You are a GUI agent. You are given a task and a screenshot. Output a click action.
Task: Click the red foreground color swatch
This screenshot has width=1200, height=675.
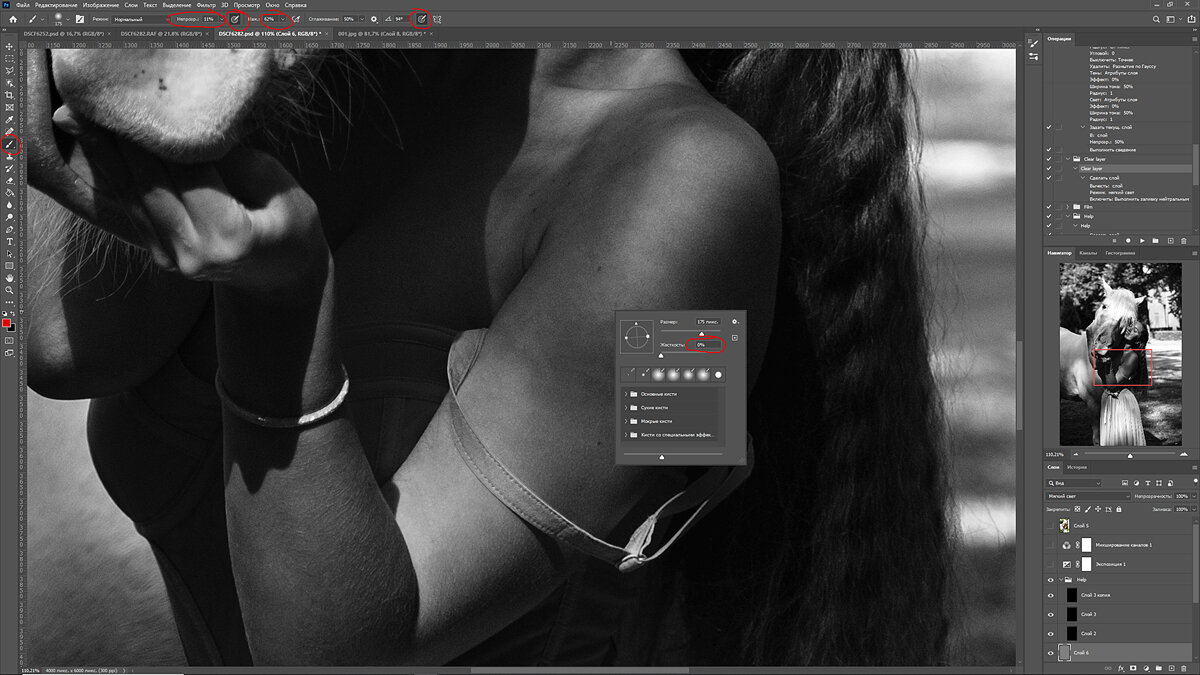pyautogui.click(x=7, y=323)
